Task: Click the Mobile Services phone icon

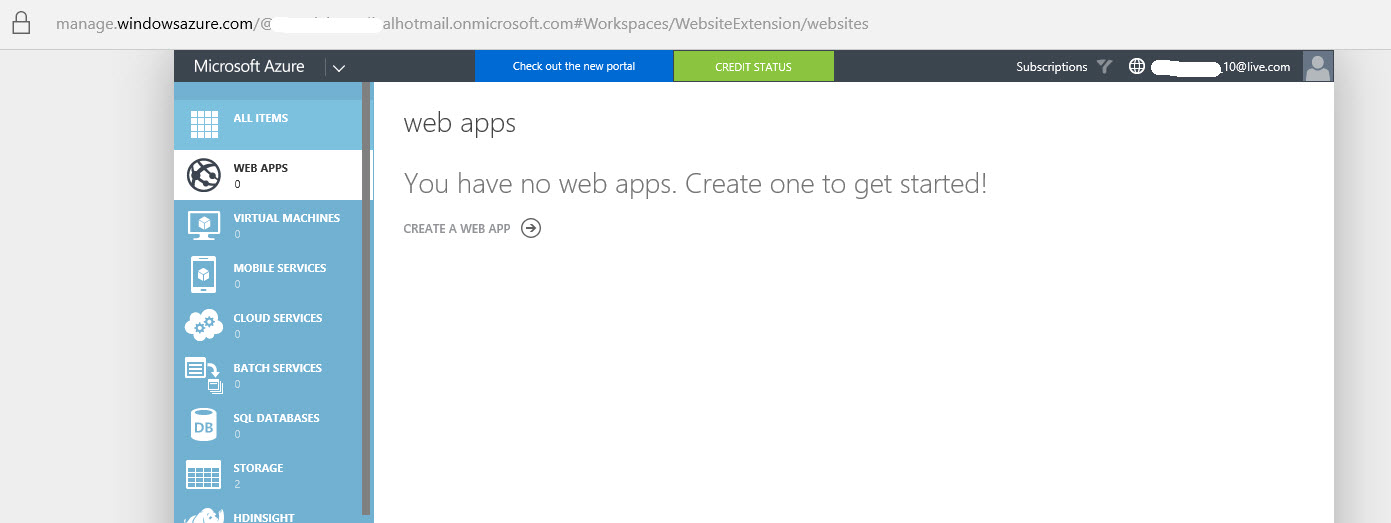Action: click(x=204, y=275)
